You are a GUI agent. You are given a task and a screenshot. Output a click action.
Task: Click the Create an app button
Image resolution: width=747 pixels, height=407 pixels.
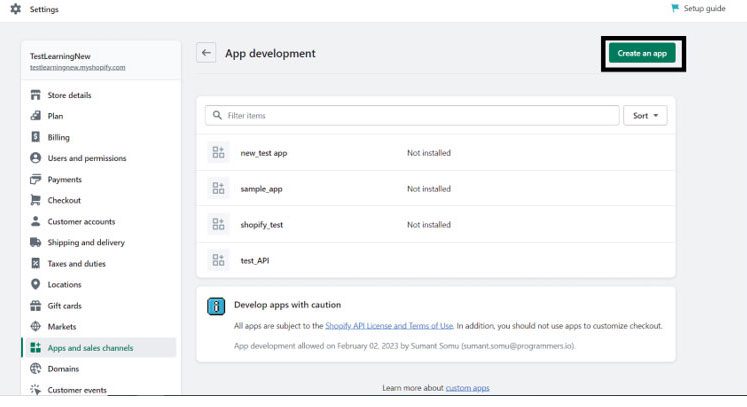click(642, 53)
